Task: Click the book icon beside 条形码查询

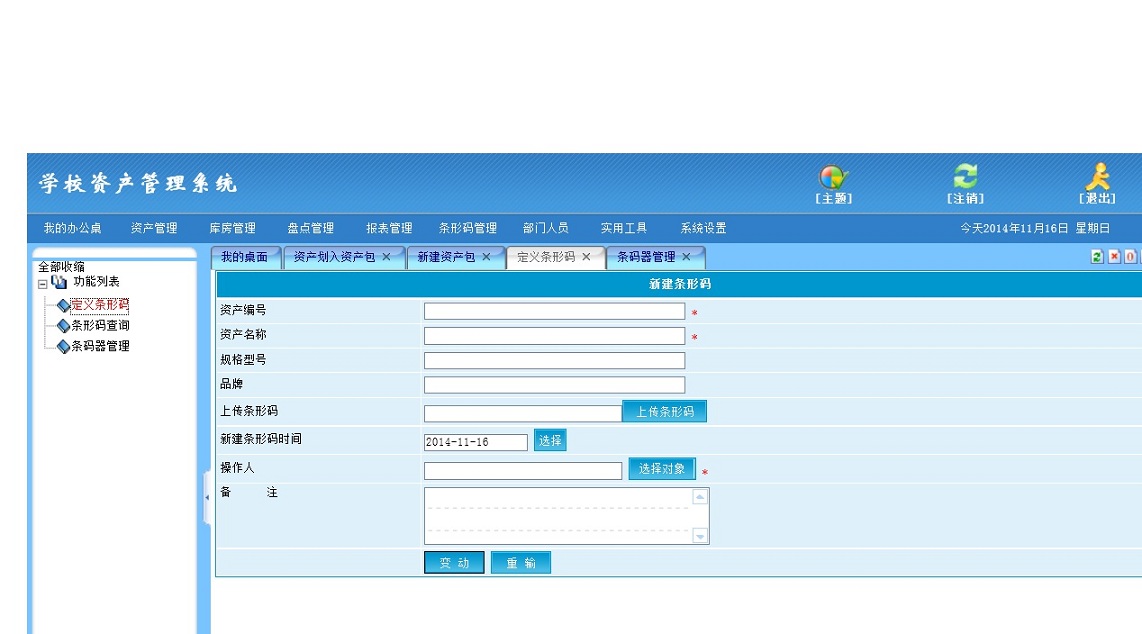Action: 63,326
